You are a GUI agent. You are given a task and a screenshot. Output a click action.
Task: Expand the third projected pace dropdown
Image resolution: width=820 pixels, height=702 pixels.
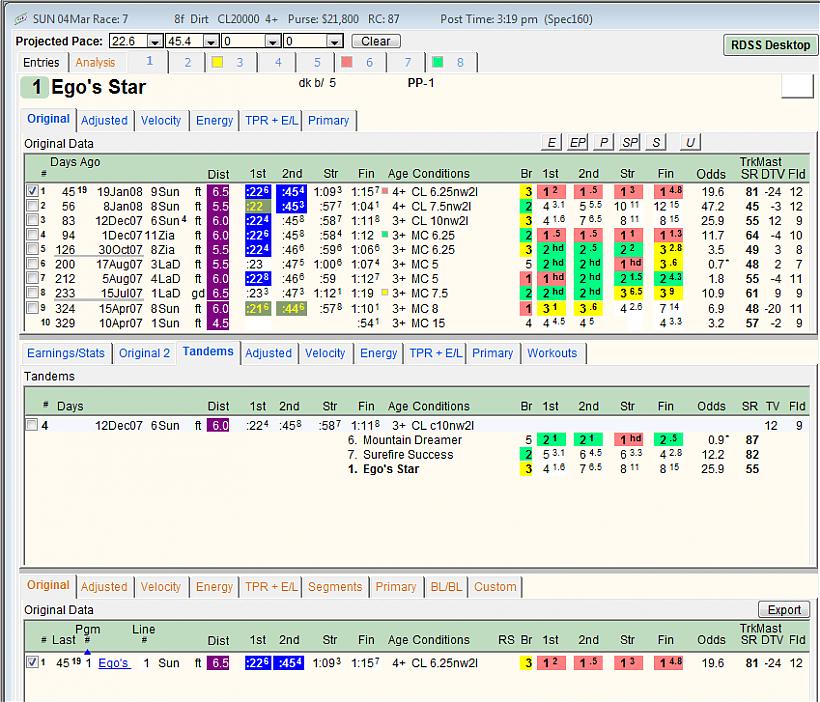[x=272, y=41]
